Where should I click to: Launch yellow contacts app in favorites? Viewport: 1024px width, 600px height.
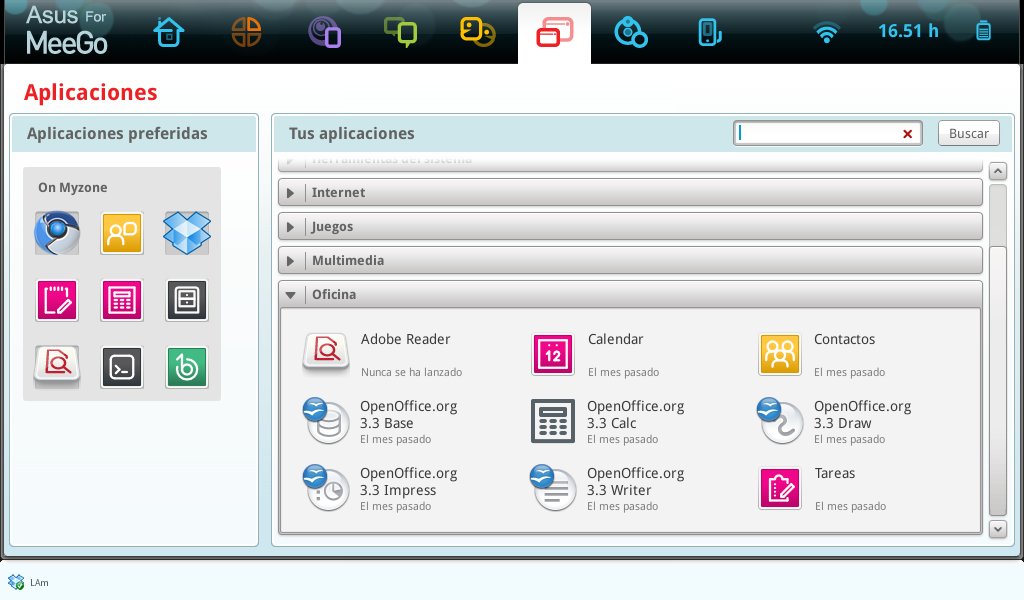(122, 233)
